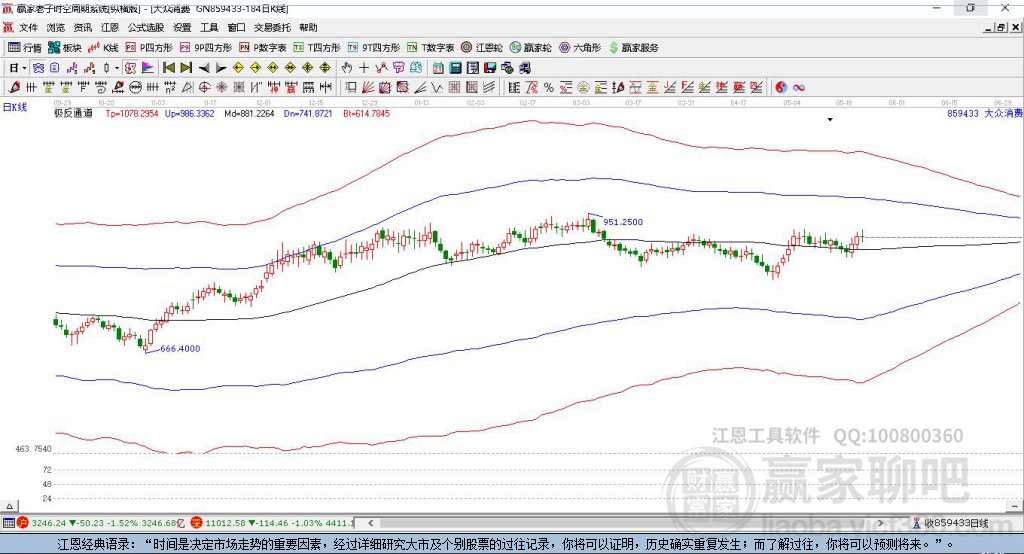Viewport: 1024px width, 554px height.
Task: Expand the 日 period dropdown
Action: coord(24,68)
